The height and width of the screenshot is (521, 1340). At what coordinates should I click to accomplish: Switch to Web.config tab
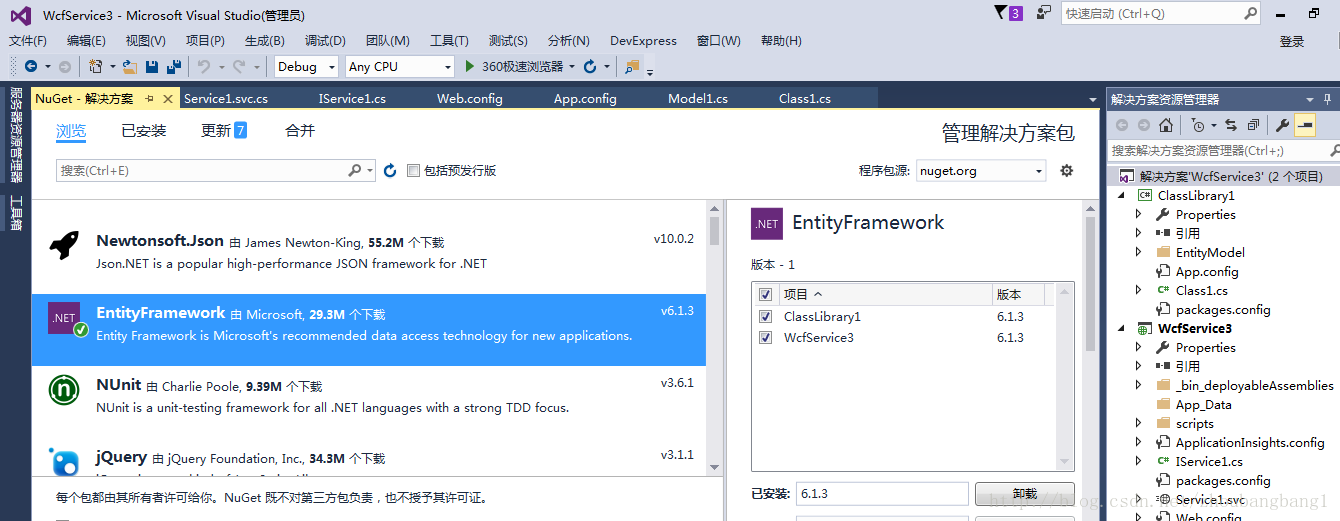coord(470,99)
